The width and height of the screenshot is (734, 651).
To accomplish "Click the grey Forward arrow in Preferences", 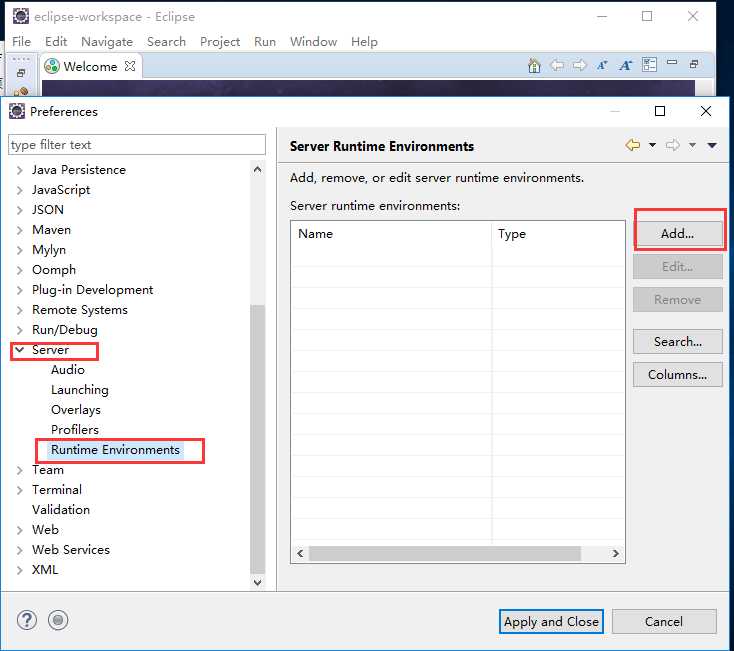I will click(673, 145).
